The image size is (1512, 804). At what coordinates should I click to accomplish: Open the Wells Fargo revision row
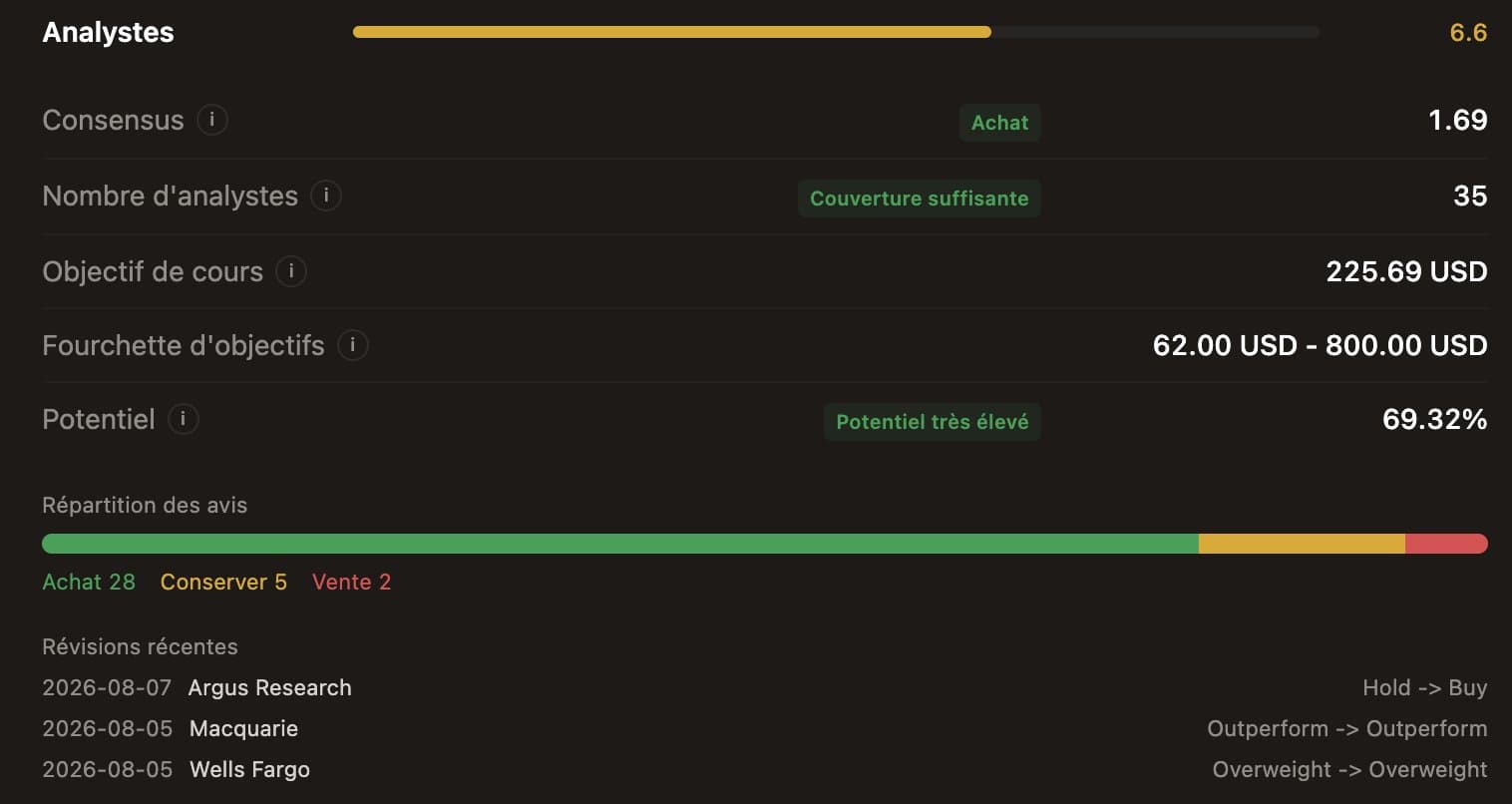[765, 769]
